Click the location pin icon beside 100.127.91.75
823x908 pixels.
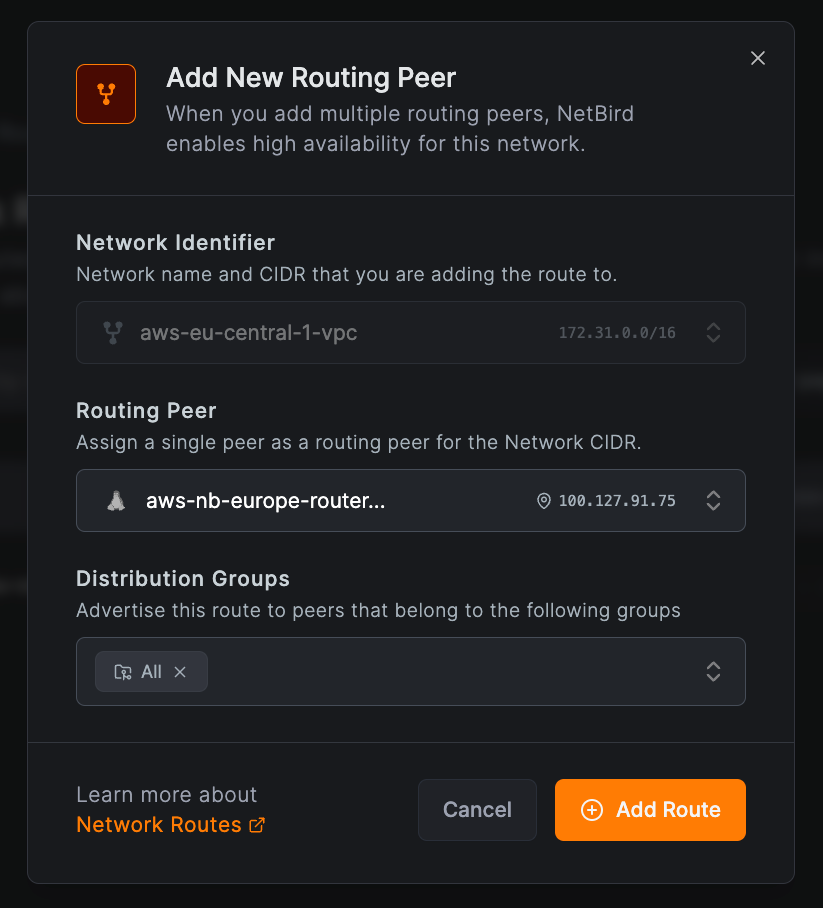tap(544, 501)
